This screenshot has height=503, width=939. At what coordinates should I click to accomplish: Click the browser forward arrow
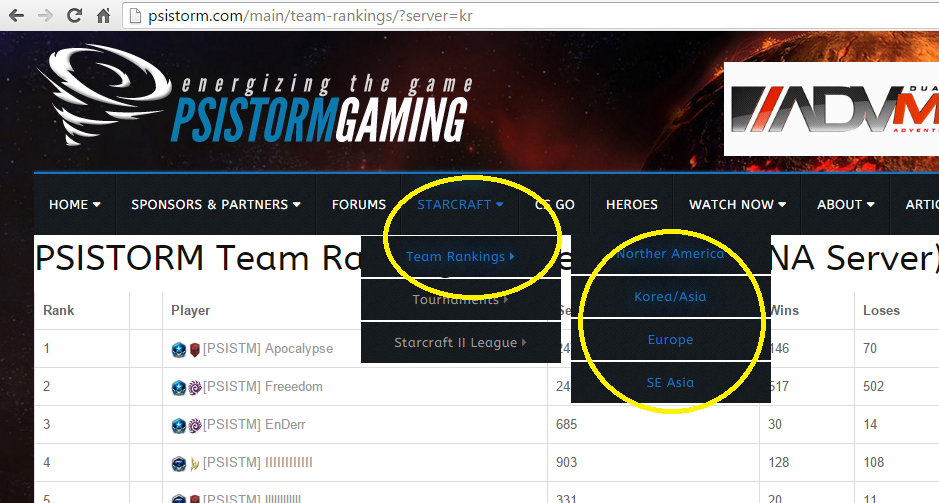(x=45, y=16)
